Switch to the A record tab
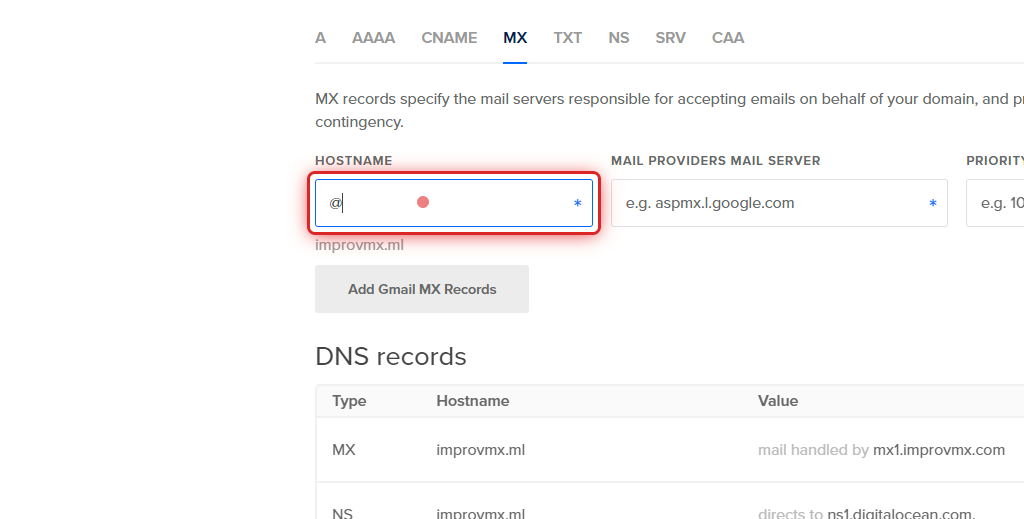Image resolution: width=1024 pixels, height=519 pixels. click(x=320, y=38)
